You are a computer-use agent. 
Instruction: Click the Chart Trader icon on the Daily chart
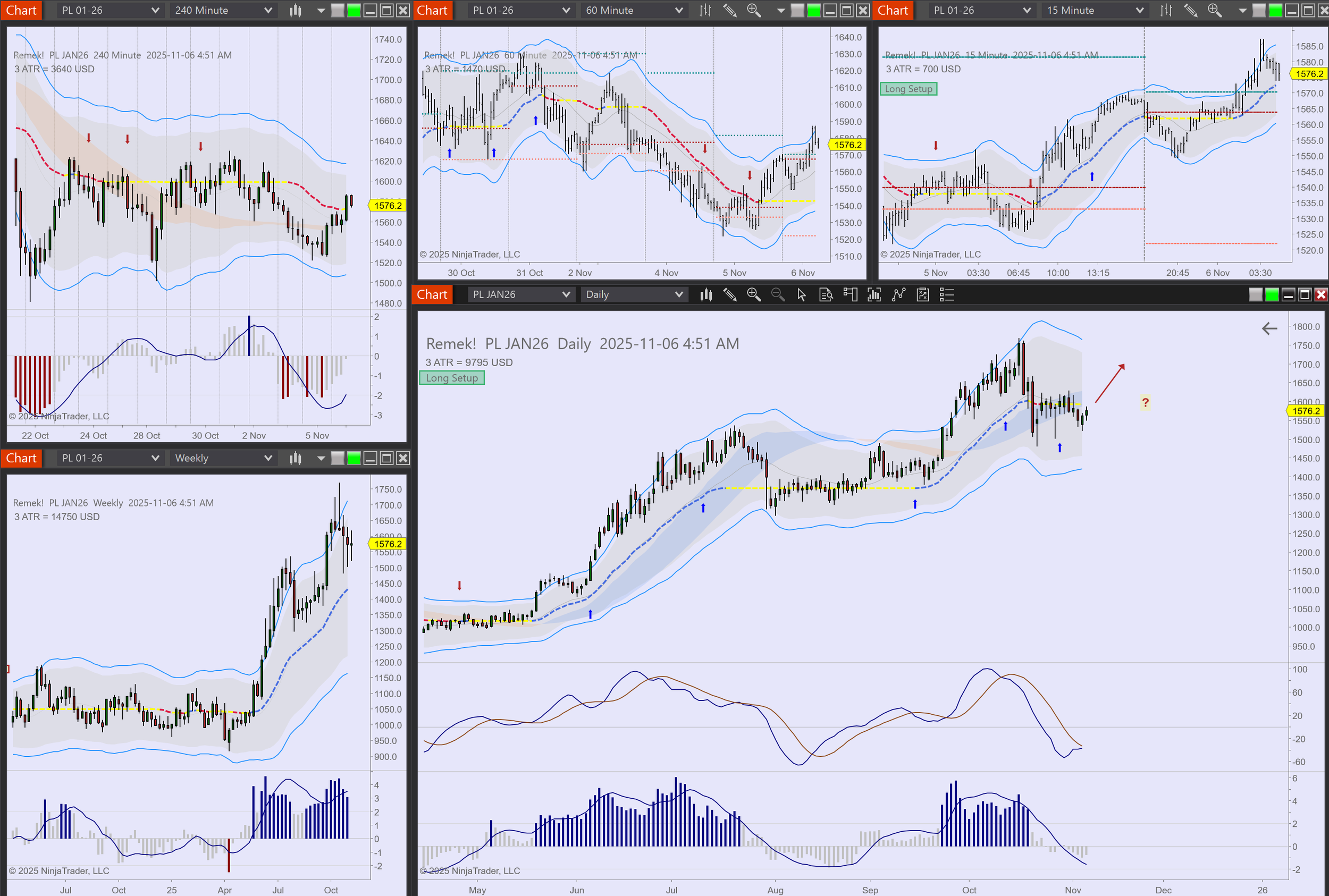[x=850, y=295]
